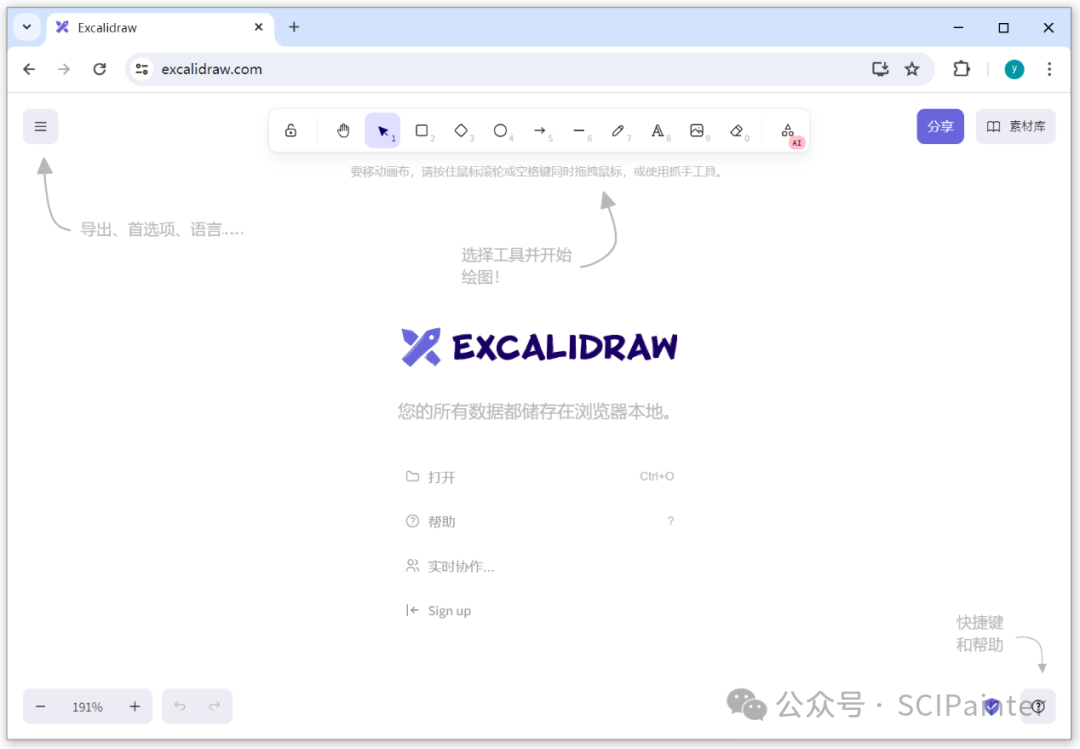The width and height of the screenshot is (1080, 749).
Task: Reset zoom by clicking 191%
Action: coord(87,707)
